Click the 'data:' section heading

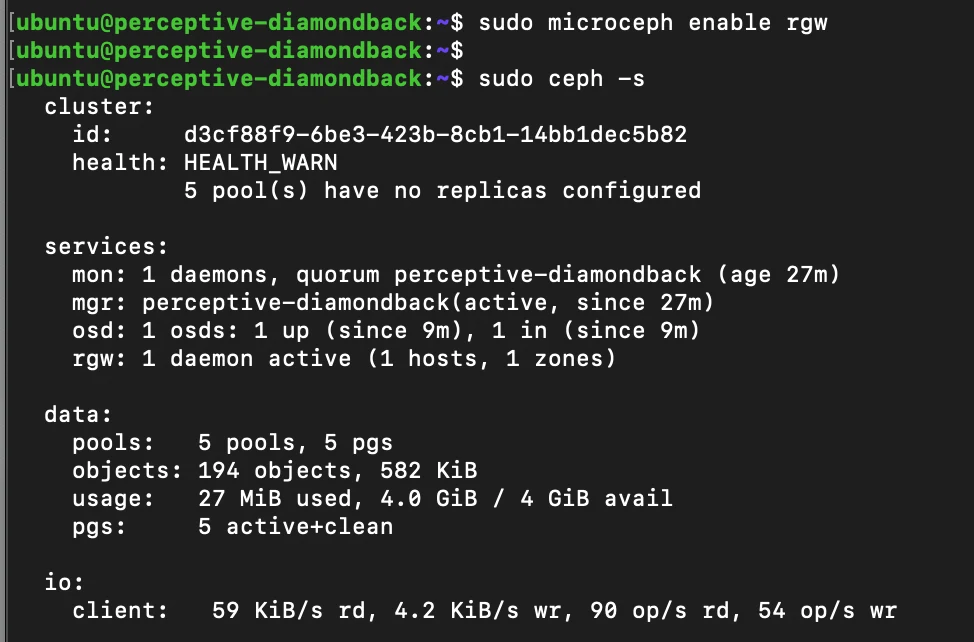pyautogui.click(x=78, y=414)
